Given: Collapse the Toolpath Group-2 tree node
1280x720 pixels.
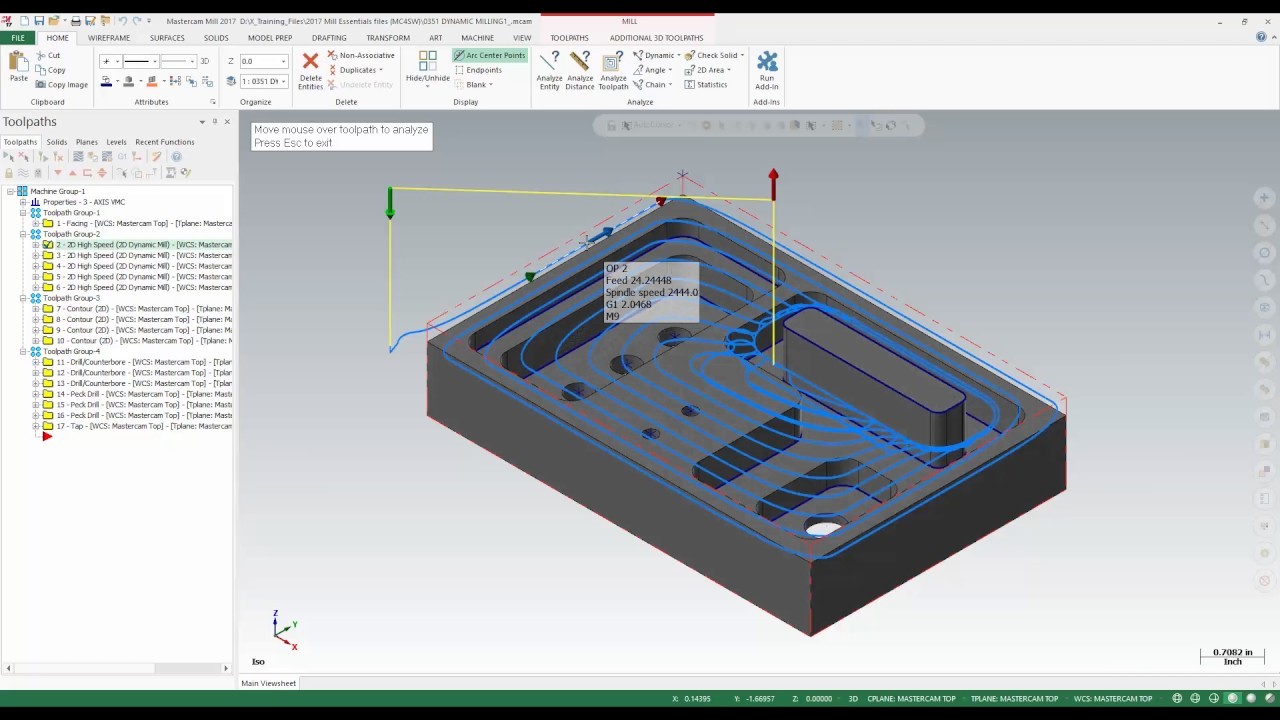Looking at the screenshot, I should pyautogui.click(x=23, y=234).
